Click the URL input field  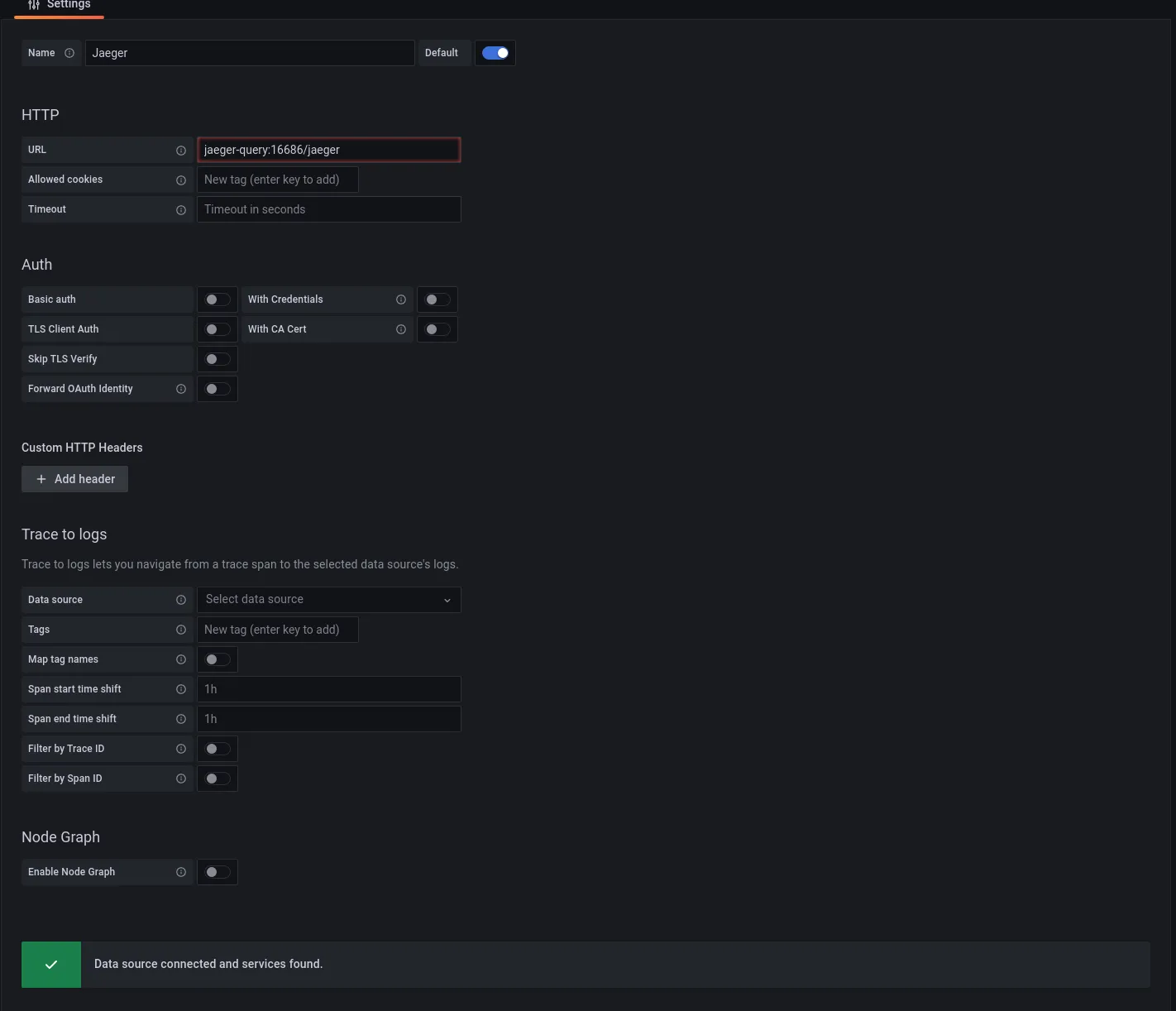click(329, 150)
